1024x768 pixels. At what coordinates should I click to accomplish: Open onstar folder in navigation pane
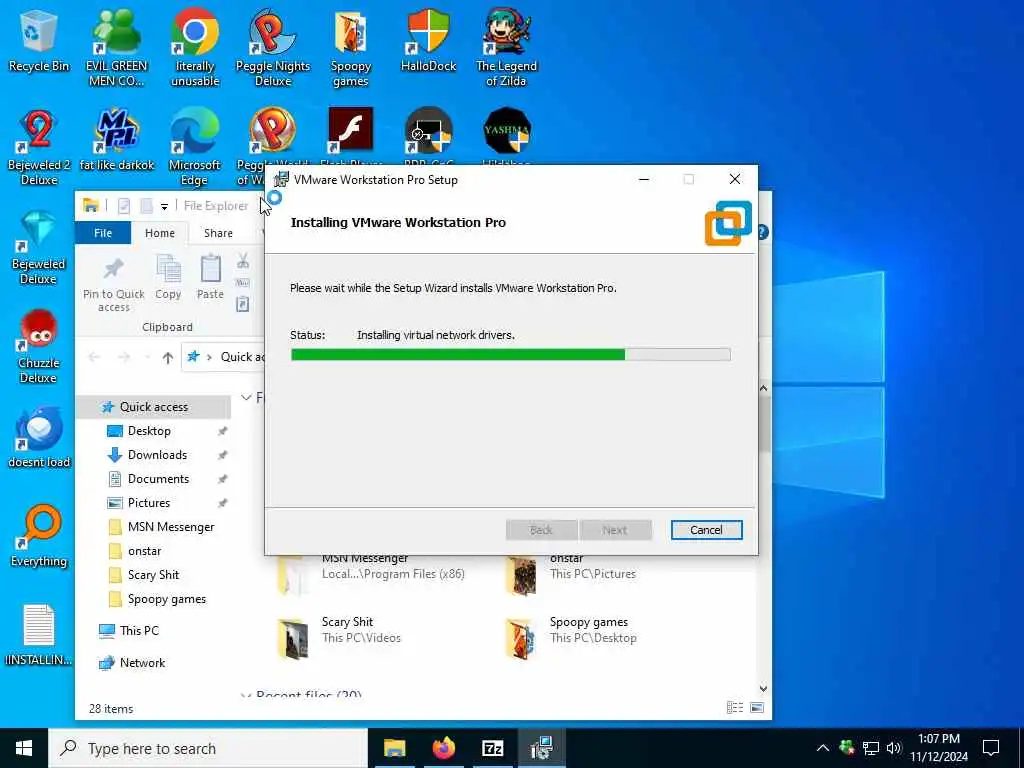point(144,551)
